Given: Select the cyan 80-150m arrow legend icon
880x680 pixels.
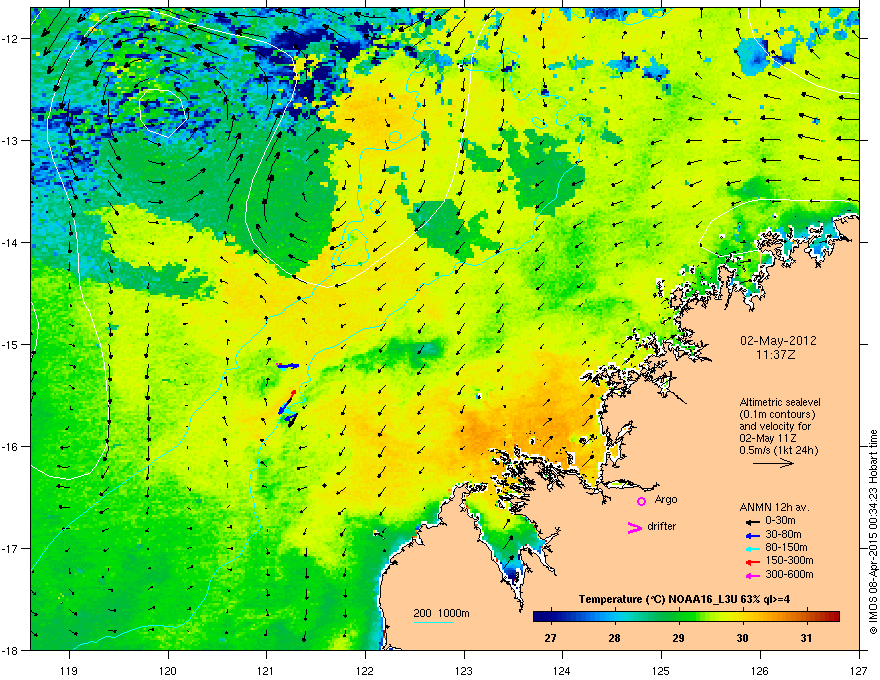Looking at the screenshot, I should click(753, 549).
